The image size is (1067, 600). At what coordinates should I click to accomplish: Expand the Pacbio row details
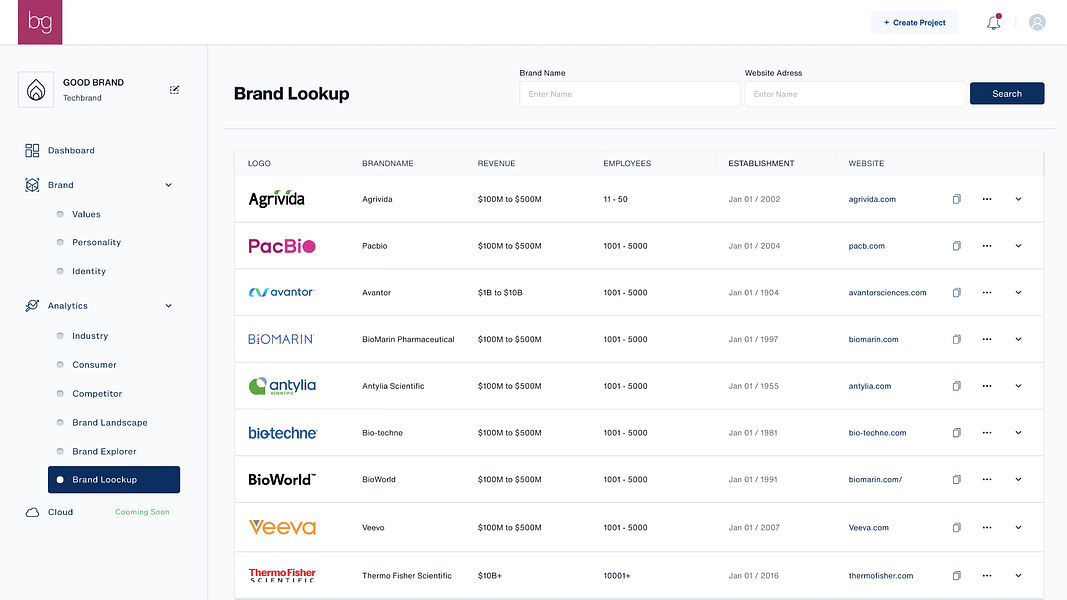pyautogui.click(x=1019, y=246)
